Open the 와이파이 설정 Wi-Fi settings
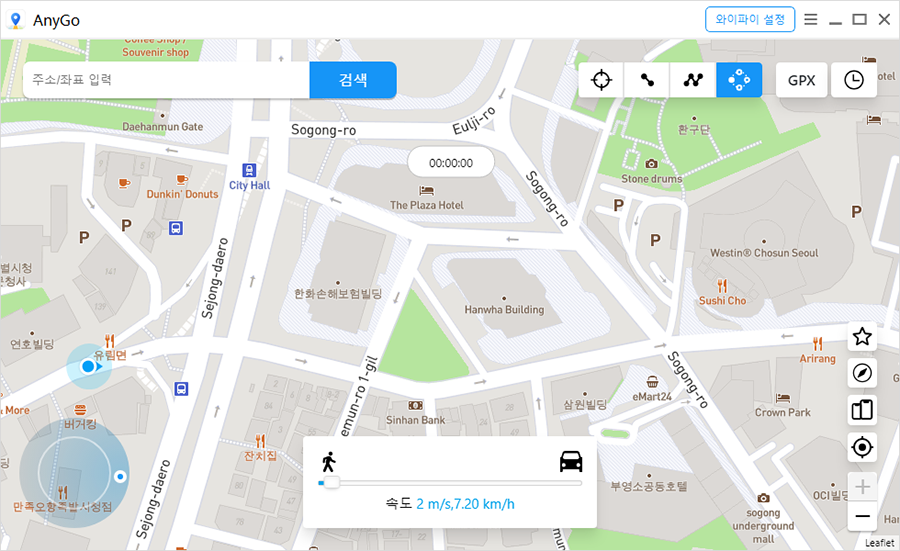Image resolution: width=900 pixels, height=551 pixels. [x=749, y=19]
